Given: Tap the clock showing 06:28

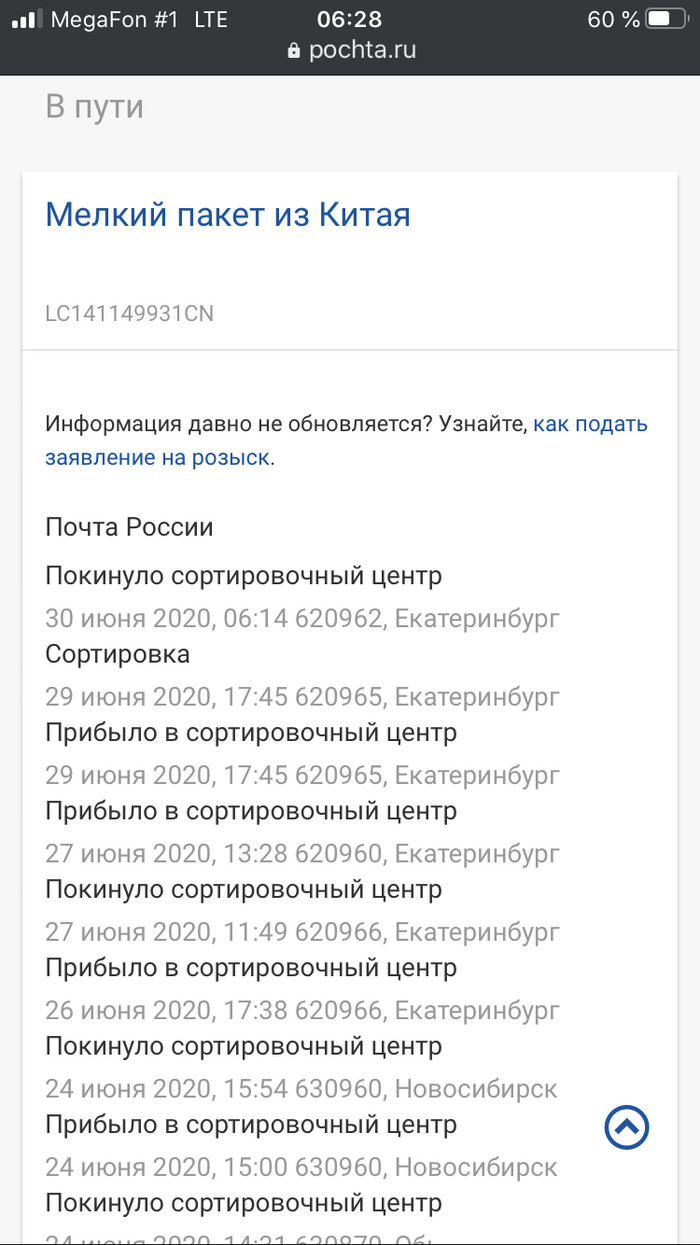Looking at the screenshot, I should pyautogui.click(x=350, y=19).
